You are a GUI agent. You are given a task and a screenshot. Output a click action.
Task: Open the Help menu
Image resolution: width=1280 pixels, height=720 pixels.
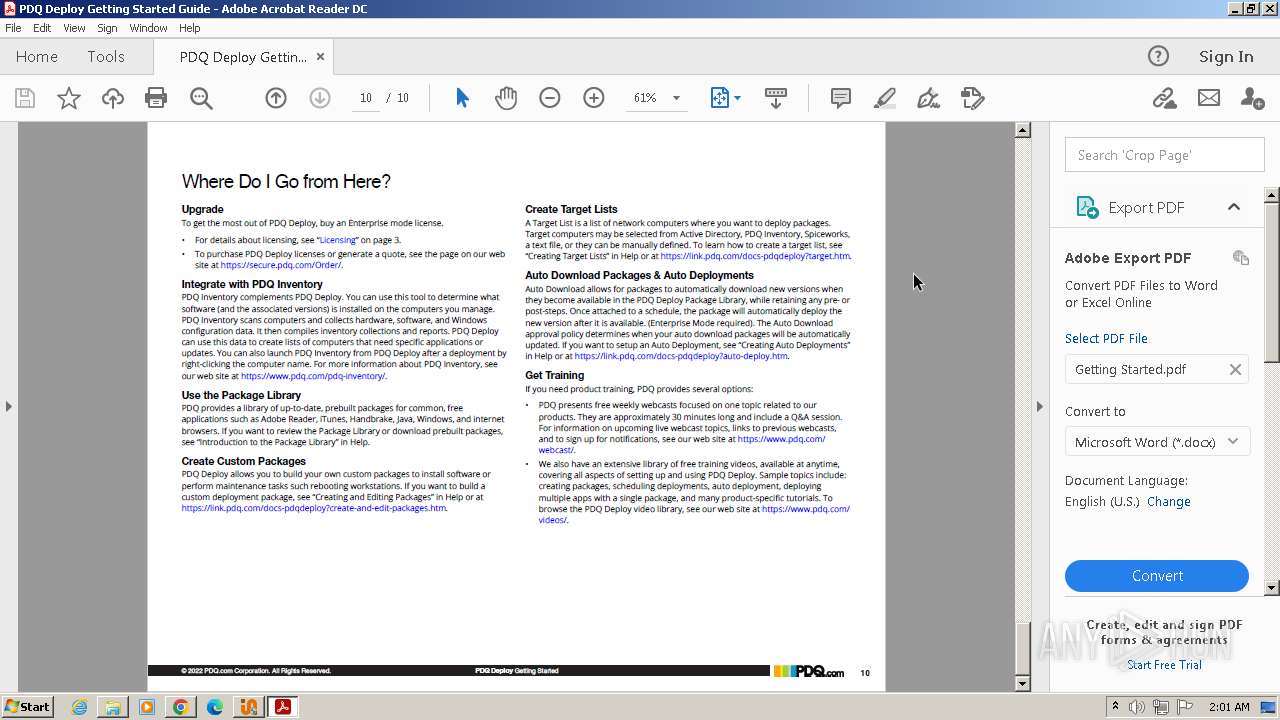coord(189,28)
